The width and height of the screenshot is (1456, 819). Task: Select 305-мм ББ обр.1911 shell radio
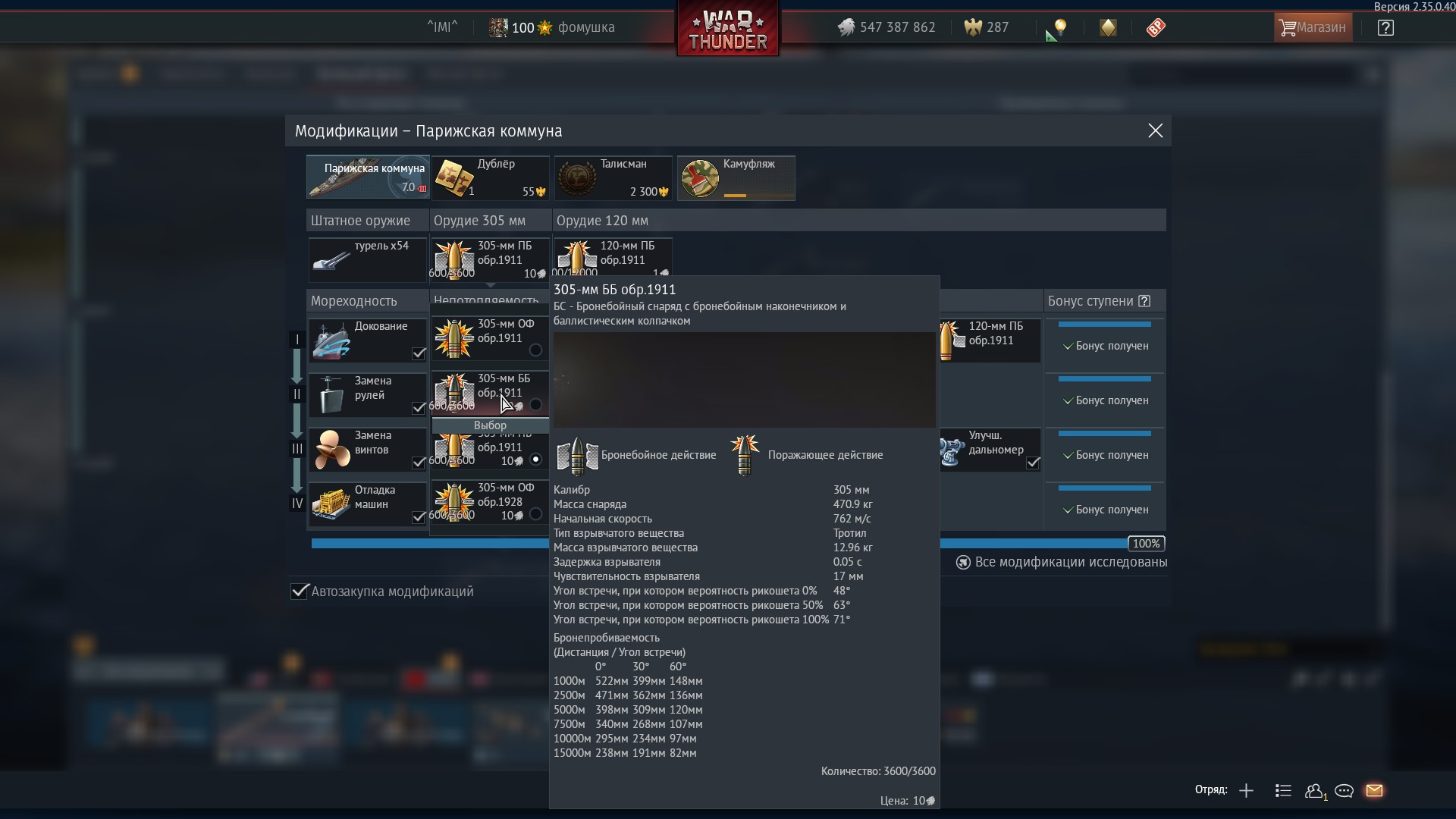535,404
